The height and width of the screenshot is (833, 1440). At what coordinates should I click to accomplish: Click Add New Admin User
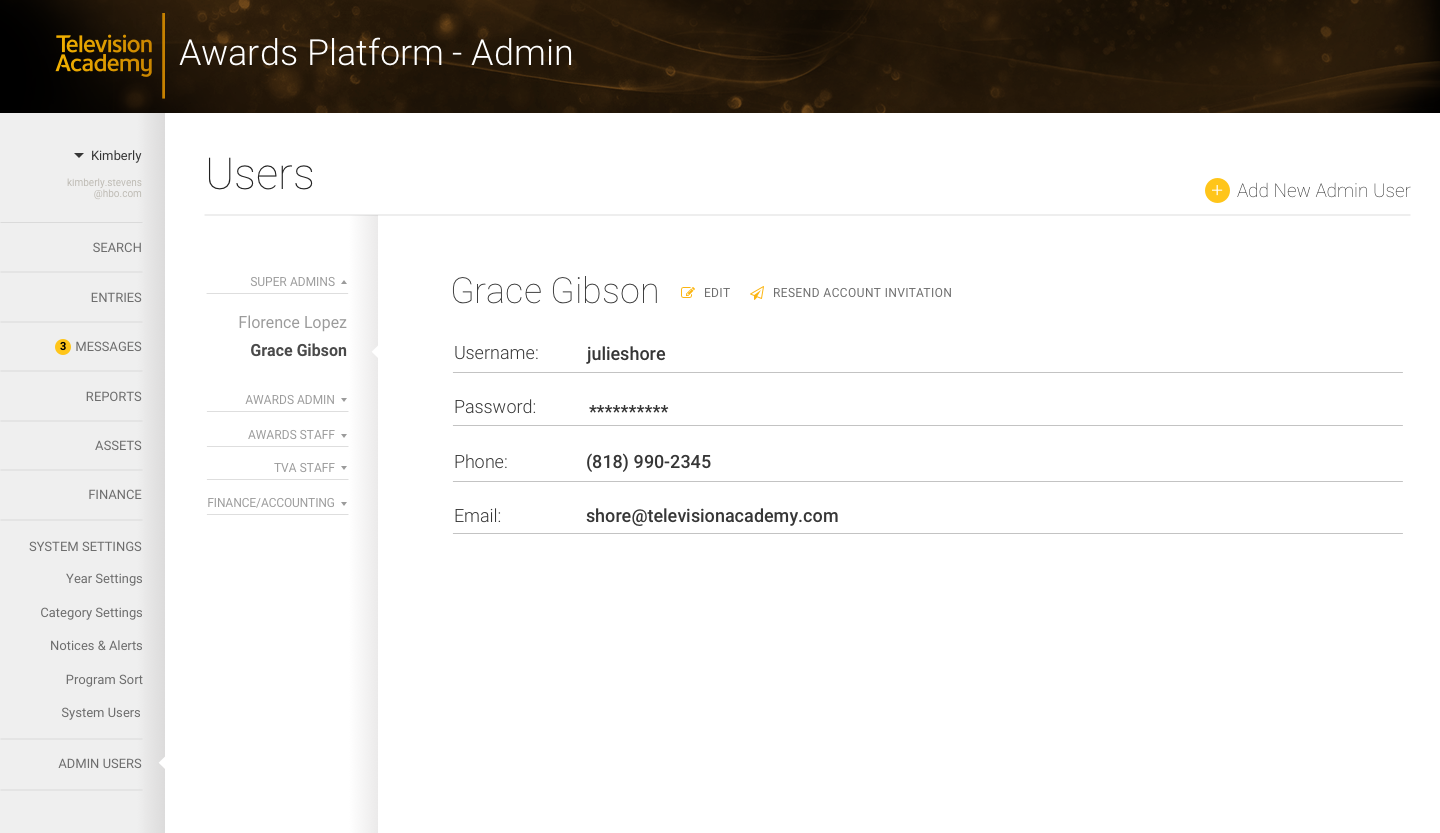pos(1323,191)
